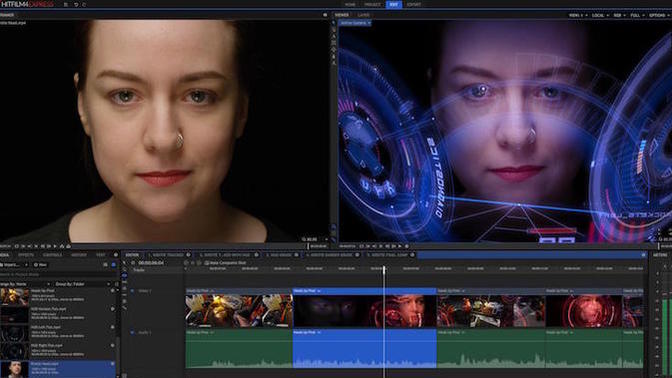Open the timeline panel menu icon near Meters
Viewport: 672px width, 378px height.
(643, 255)
